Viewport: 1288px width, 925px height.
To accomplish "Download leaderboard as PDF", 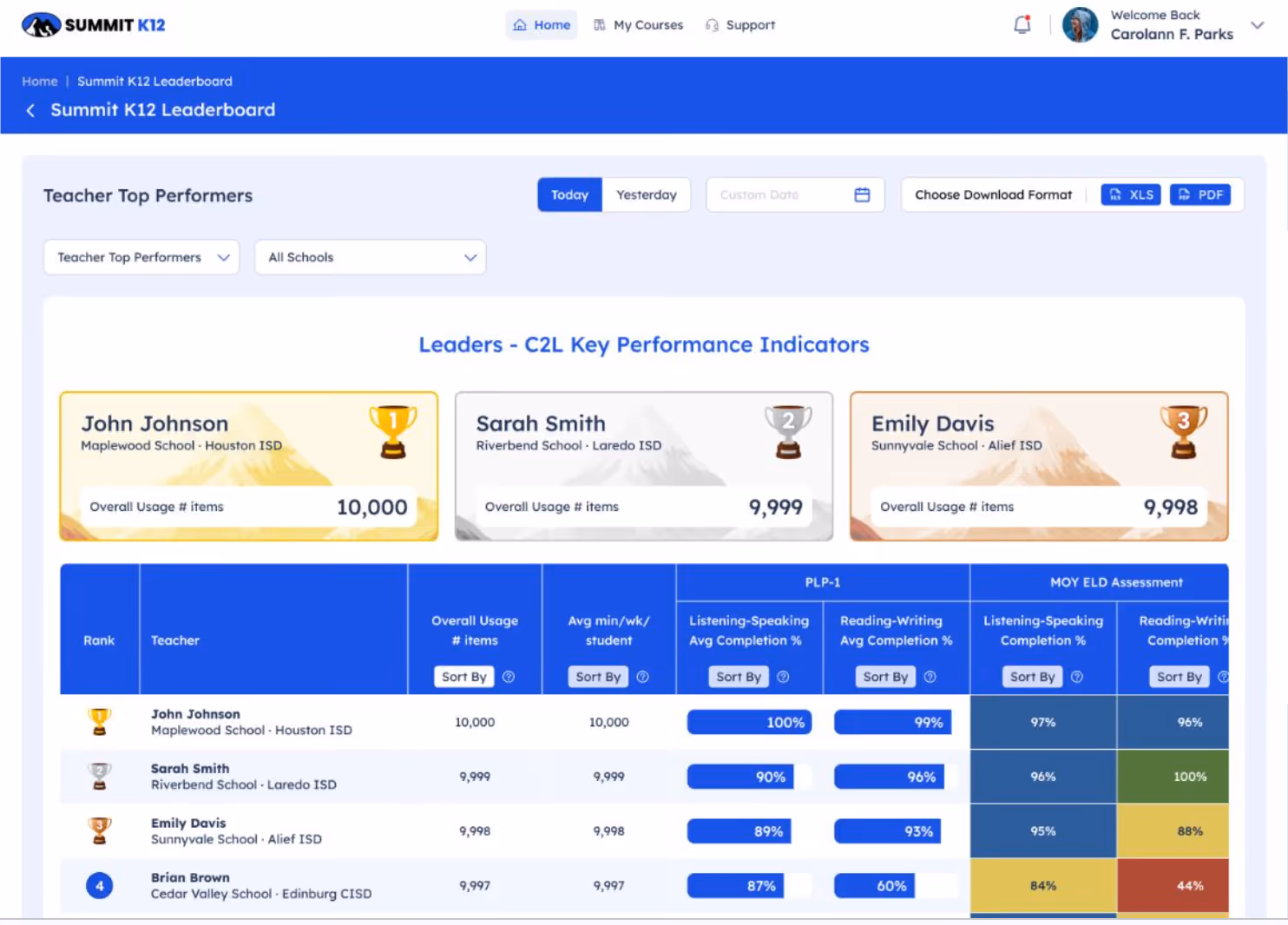I will pyautogui.click(x=1200, y=194).
